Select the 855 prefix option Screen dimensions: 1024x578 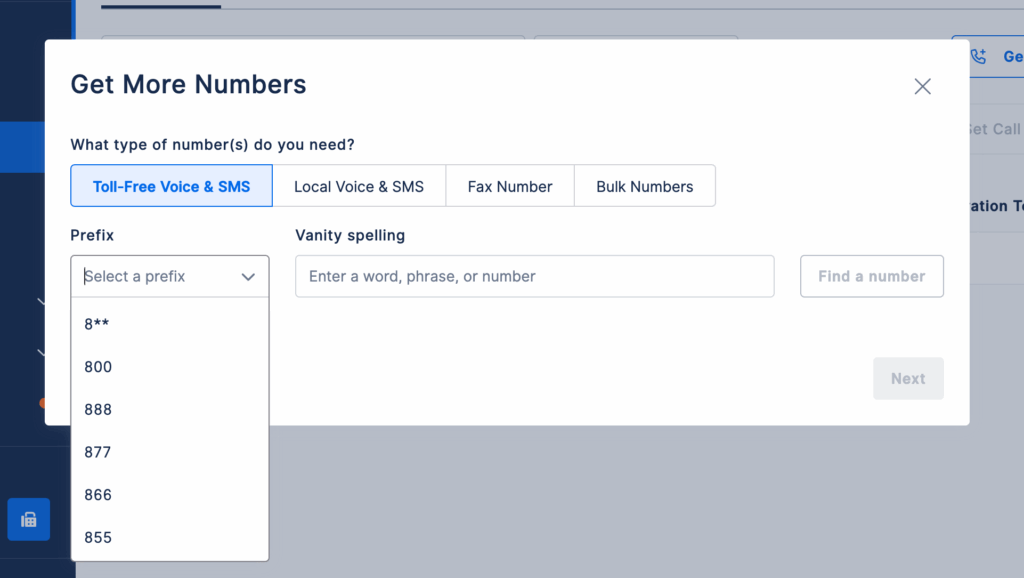point(98,538)
